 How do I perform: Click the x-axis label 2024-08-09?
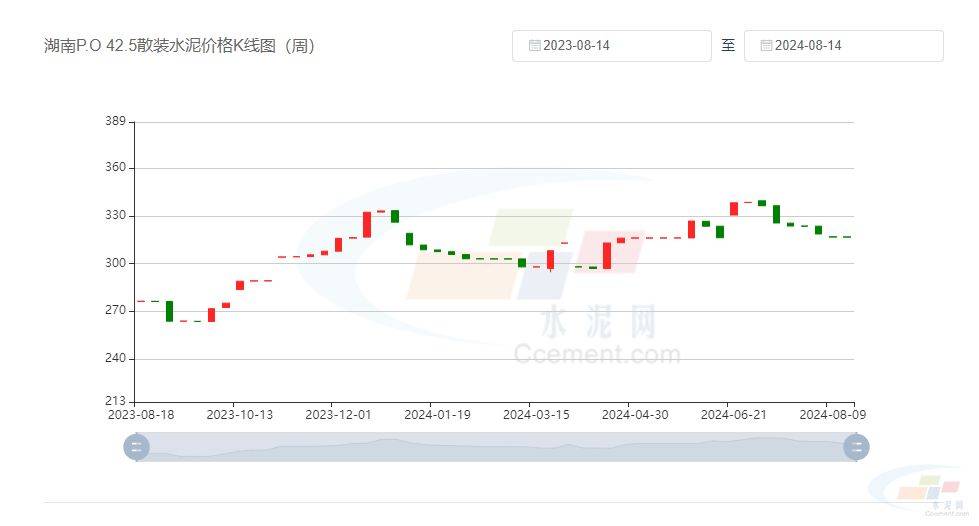(x=833, y=415)
